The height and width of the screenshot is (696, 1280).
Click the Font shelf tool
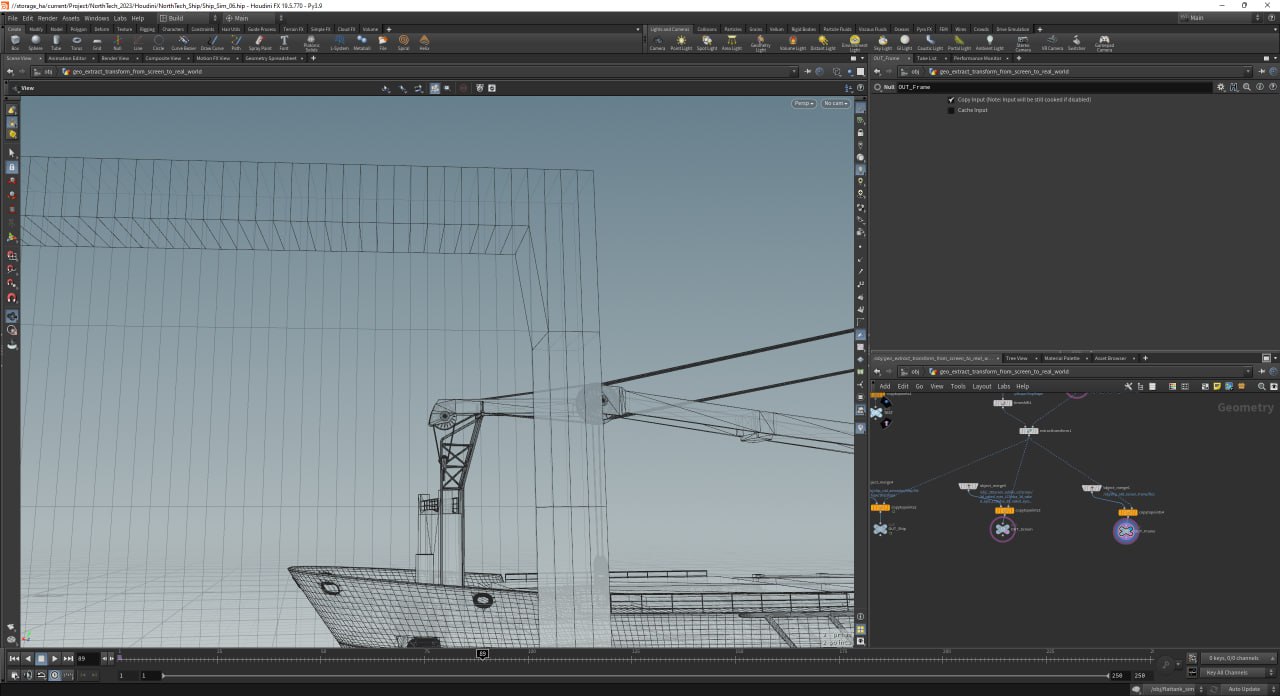(284, 42)
